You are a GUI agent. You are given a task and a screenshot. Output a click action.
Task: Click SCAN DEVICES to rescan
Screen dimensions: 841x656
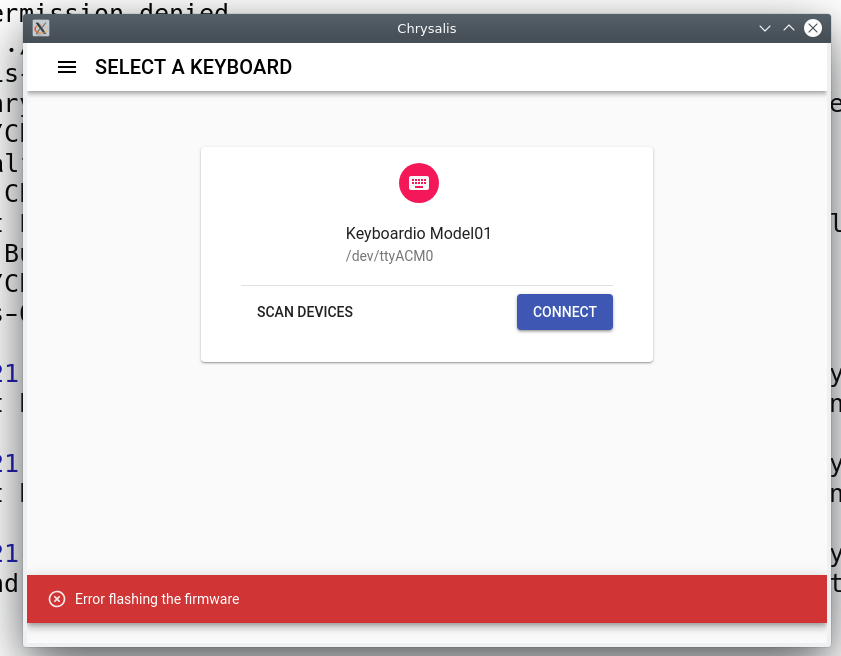point(305,312)
